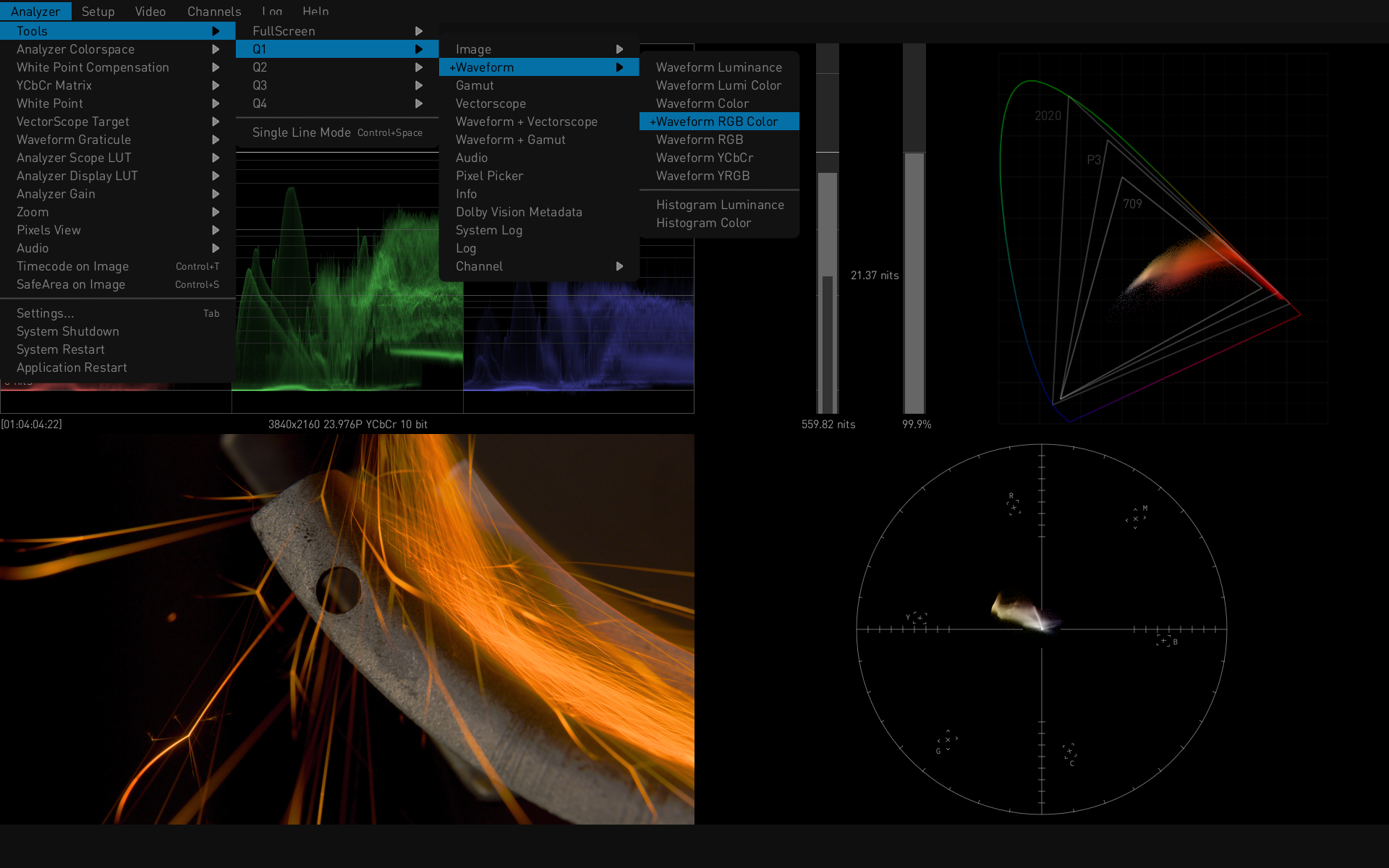Expand the Analyzer Colorspace submenu arrow
This screenshot has width=1389, height=868.
pos(216,49)
